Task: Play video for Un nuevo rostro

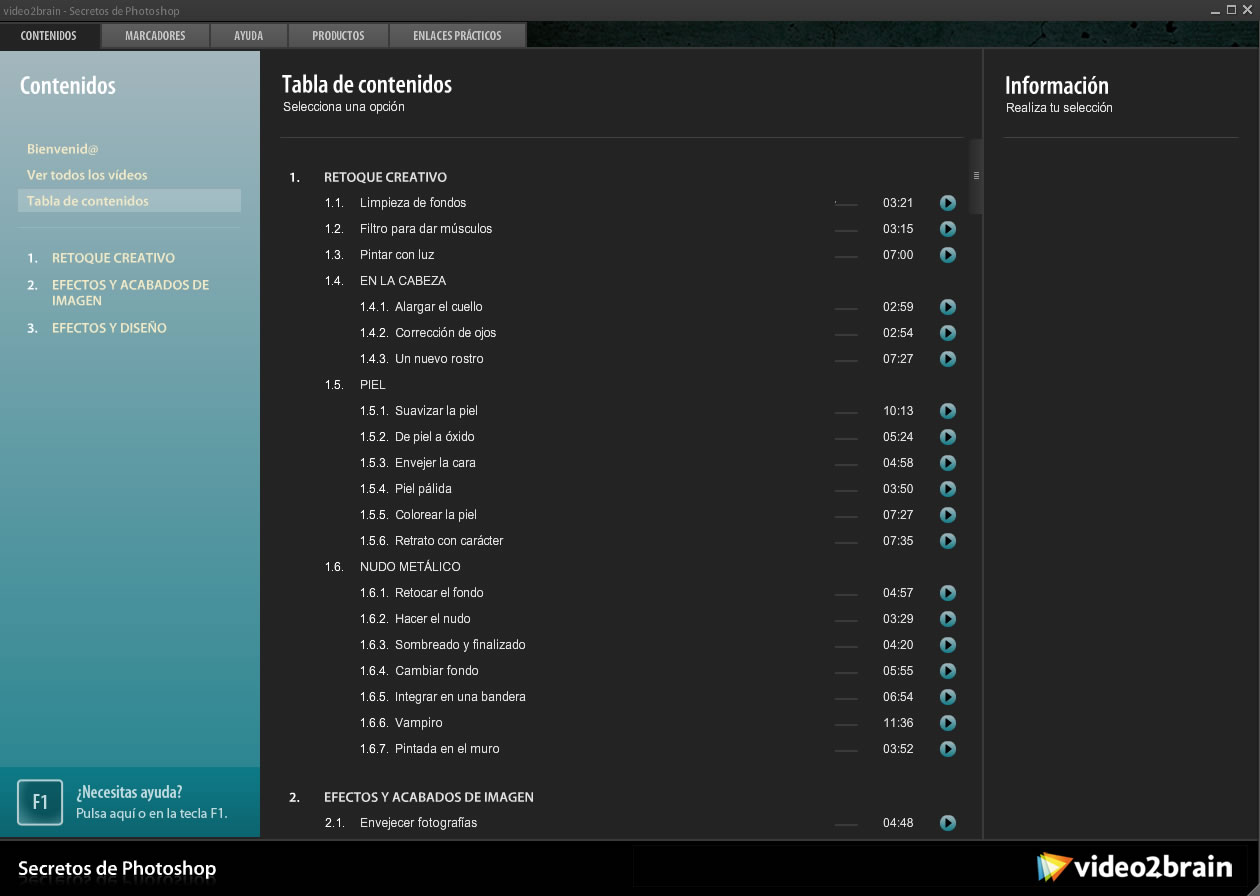Action: tap(948, 359)
